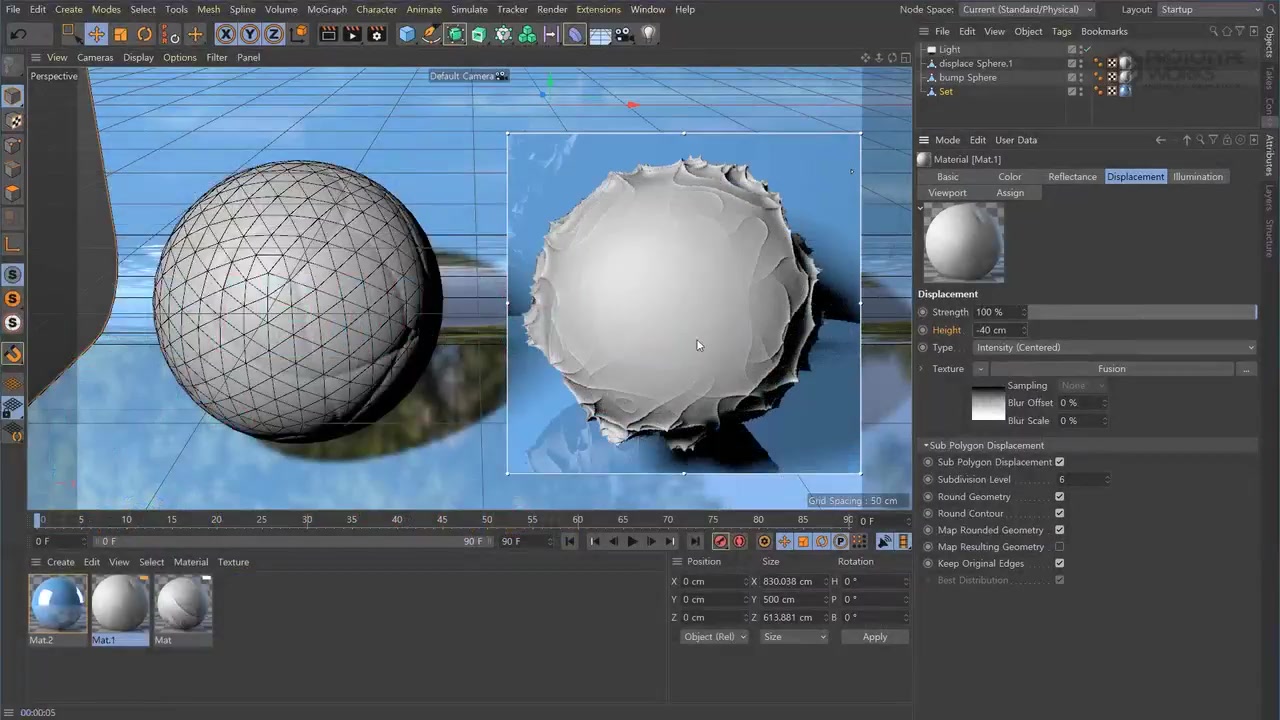Image resolution: width=1280 pixels, height=720 pixels.
Task: Toggle X axis lock icon
Action: [225, 34]
